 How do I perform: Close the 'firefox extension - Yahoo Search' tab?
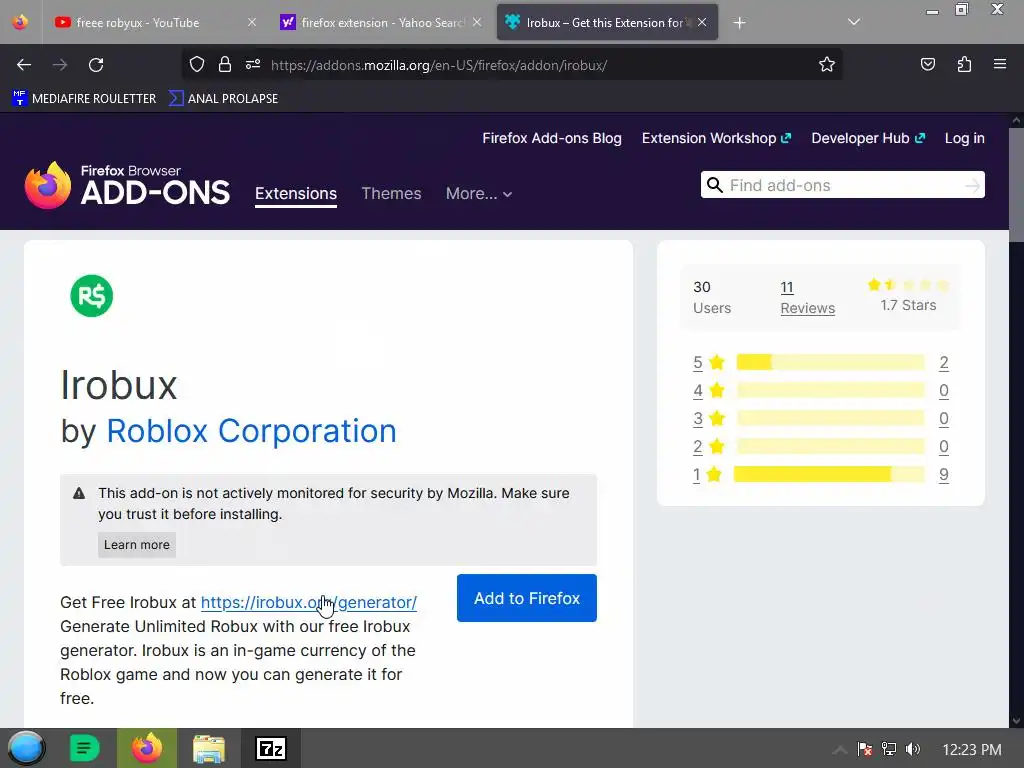pos(477,22)
